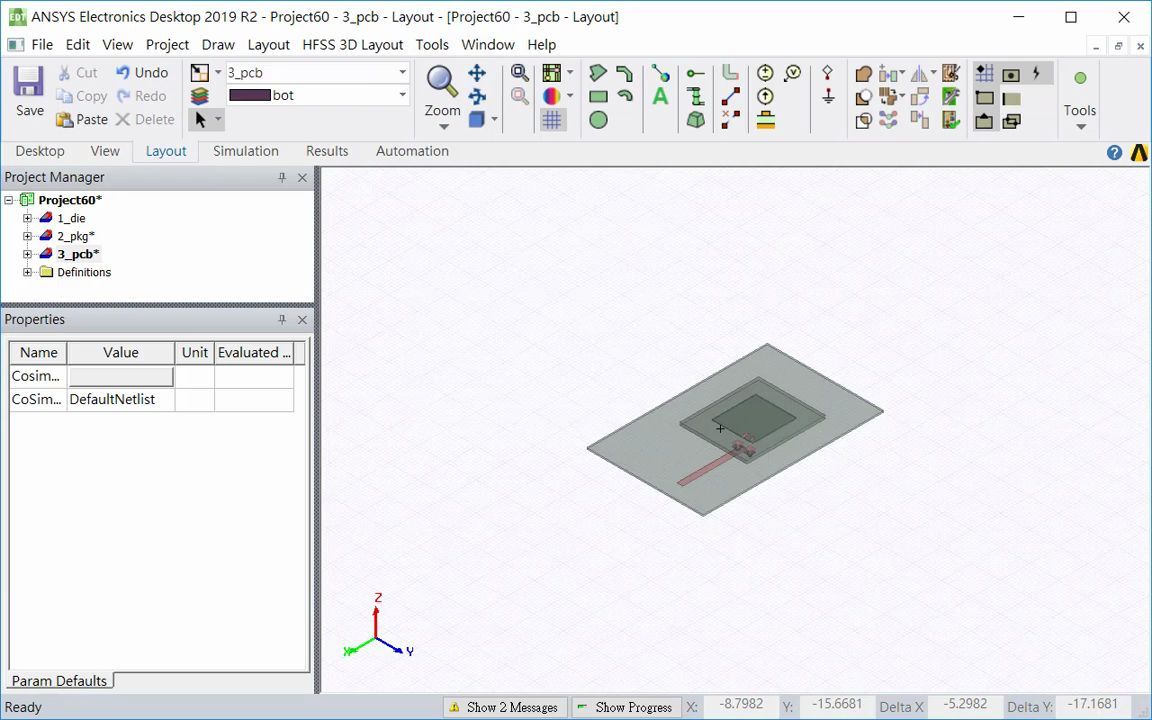
Task: Select 3_pcb* in Project Manager
Action: point(78,254)
